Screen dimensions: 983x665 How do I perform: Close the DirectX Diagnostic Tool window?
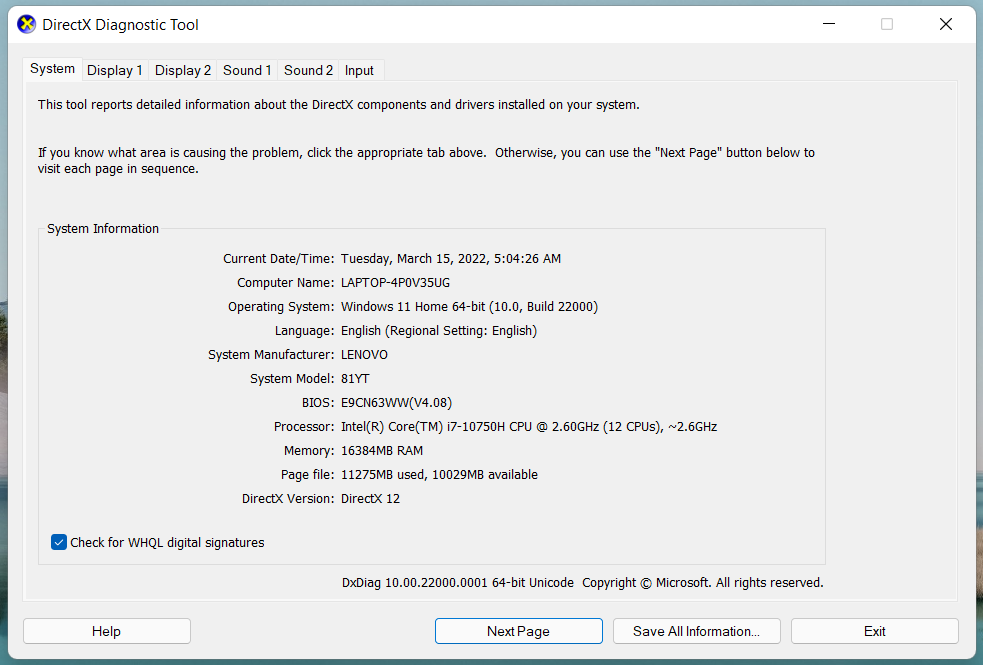coord(945,25)
